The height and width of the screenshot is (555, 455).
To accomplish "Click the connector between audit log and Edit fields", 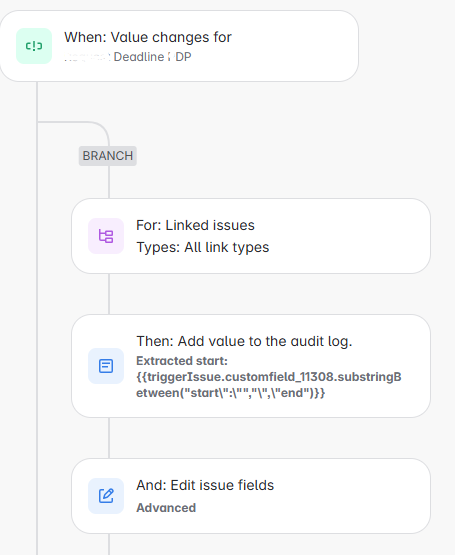I will [109, 438].
